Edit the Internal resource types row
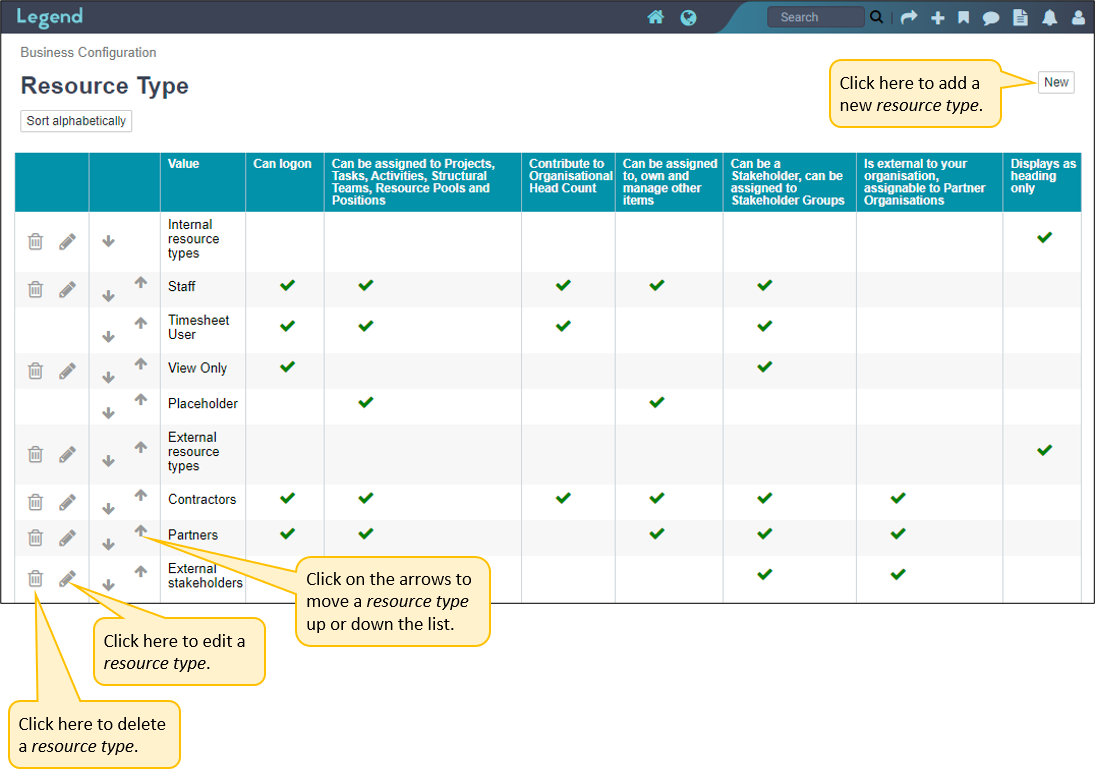The image size is (1095, 769). tap(67, 242)
